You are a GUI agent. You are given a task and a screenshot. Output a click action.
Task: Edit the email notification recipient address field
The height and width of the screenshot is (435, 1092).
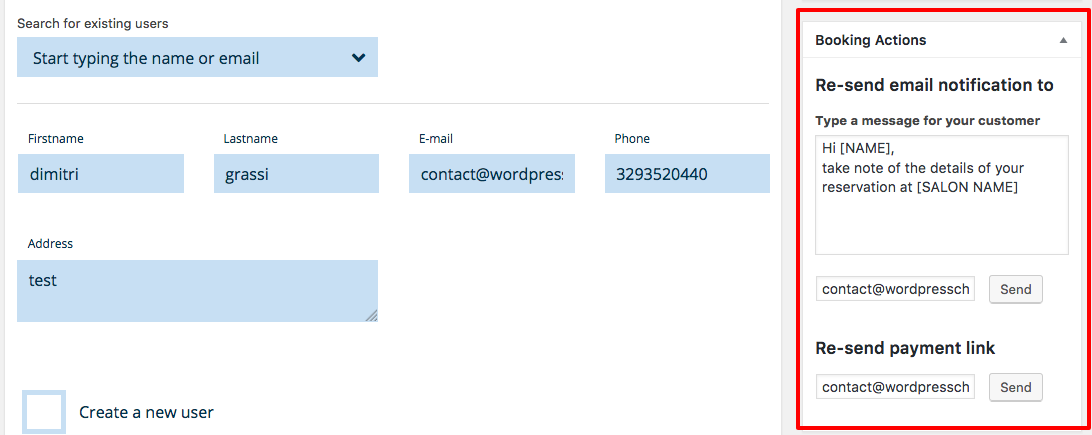coord(895,289)
